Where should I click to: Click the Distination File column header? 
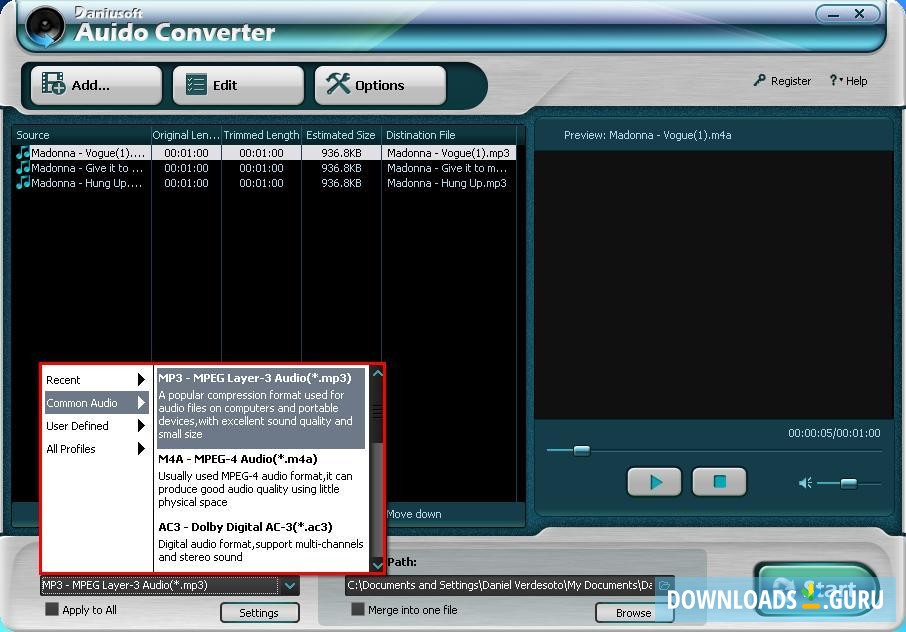[449, 135]
